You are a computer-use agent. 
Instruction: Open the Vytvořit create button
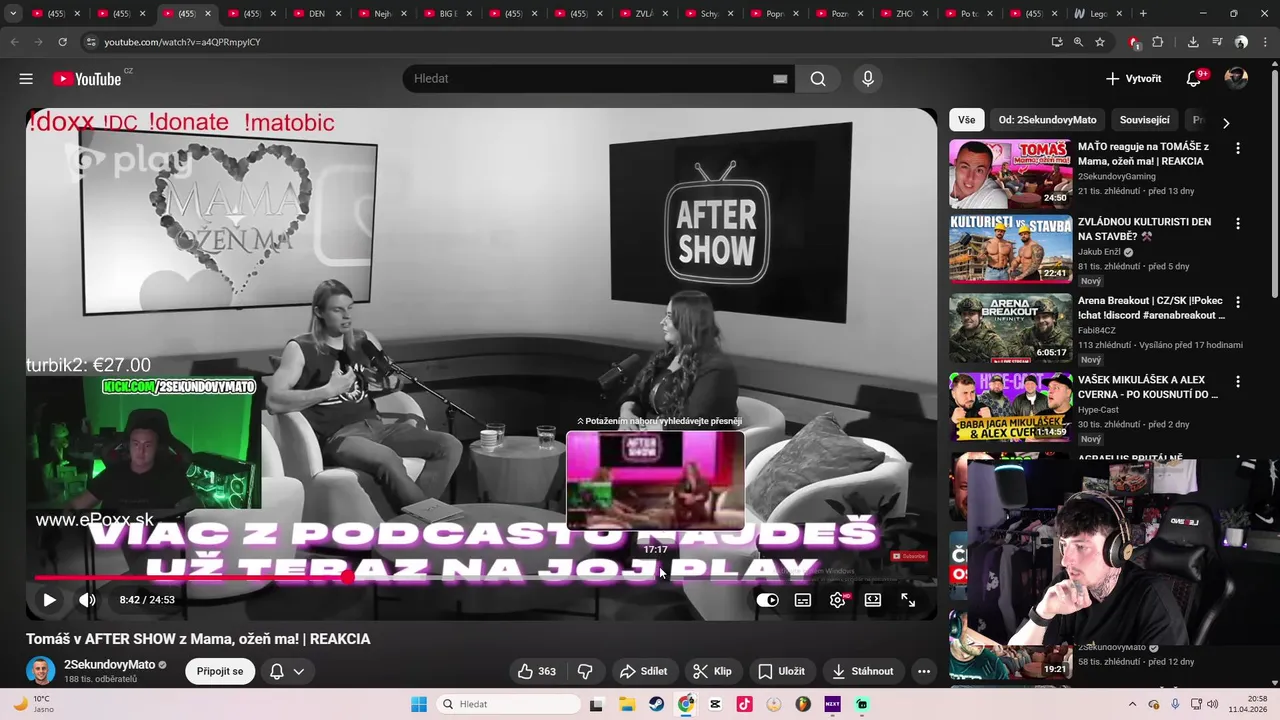tap(1134, 79)
